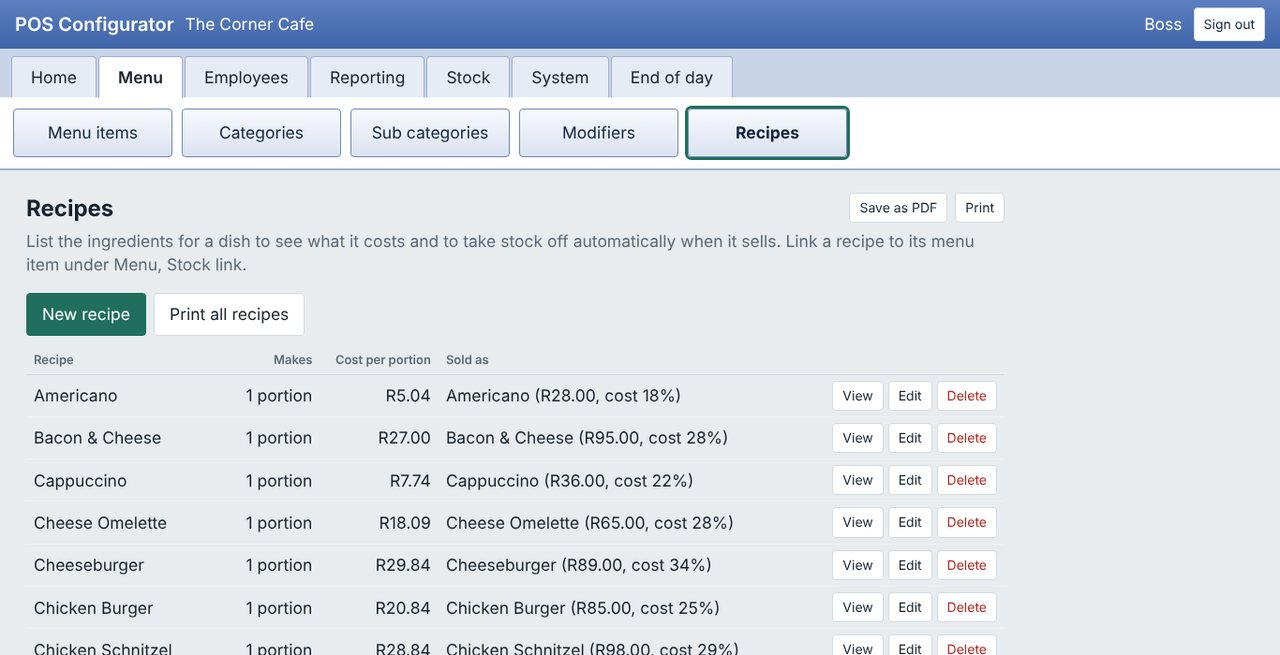Delete the Bacon & Cheese recipe
This screenshot has width=1280, height=655.
(967, 438)
